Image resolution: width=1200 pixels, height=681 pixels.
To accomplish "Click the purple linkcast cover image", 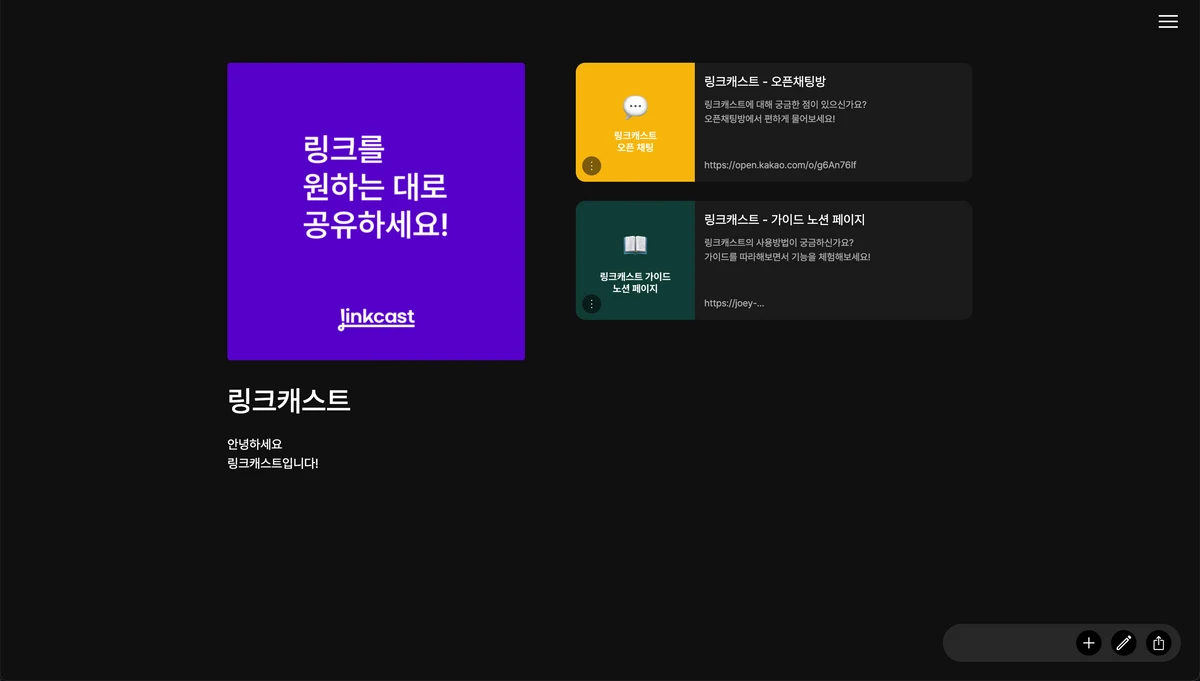I will (376, 211).
